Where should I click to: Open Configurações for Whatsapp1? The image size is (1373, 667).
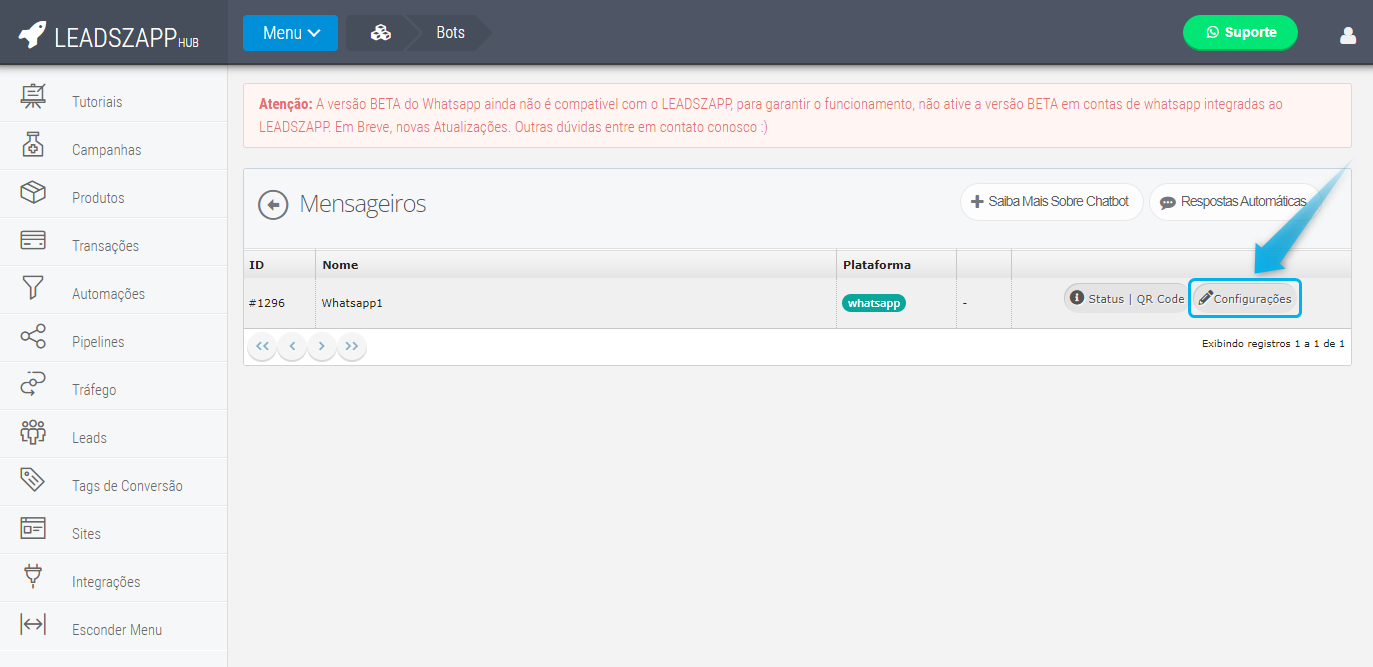coord(1244,297)
